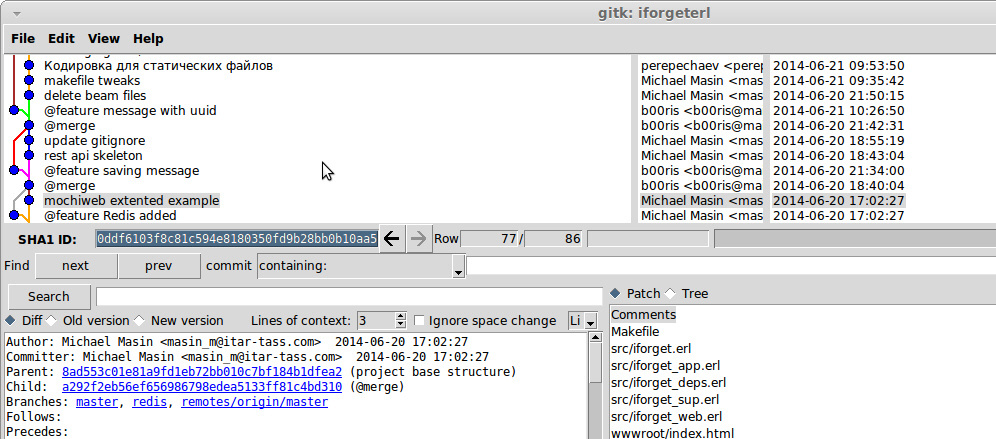Decrease lines of context with down stepper
This screenshot has height=439, width=996.
point(400,325)
